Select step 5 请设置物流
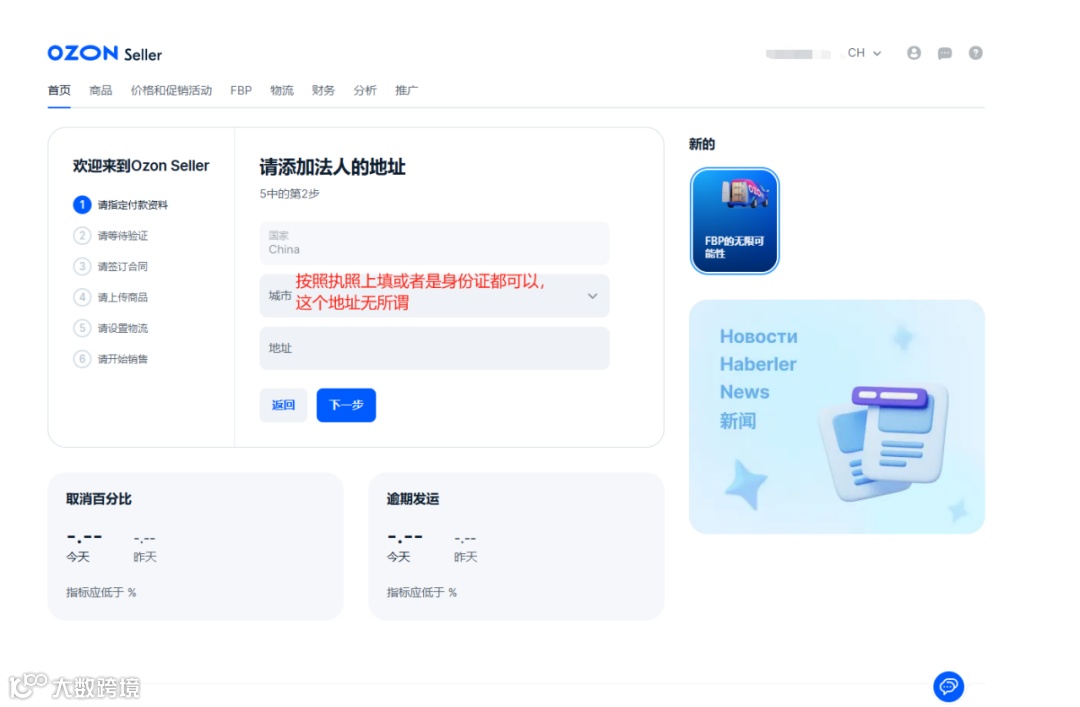 pyautogui.click(x=110, y=328)
